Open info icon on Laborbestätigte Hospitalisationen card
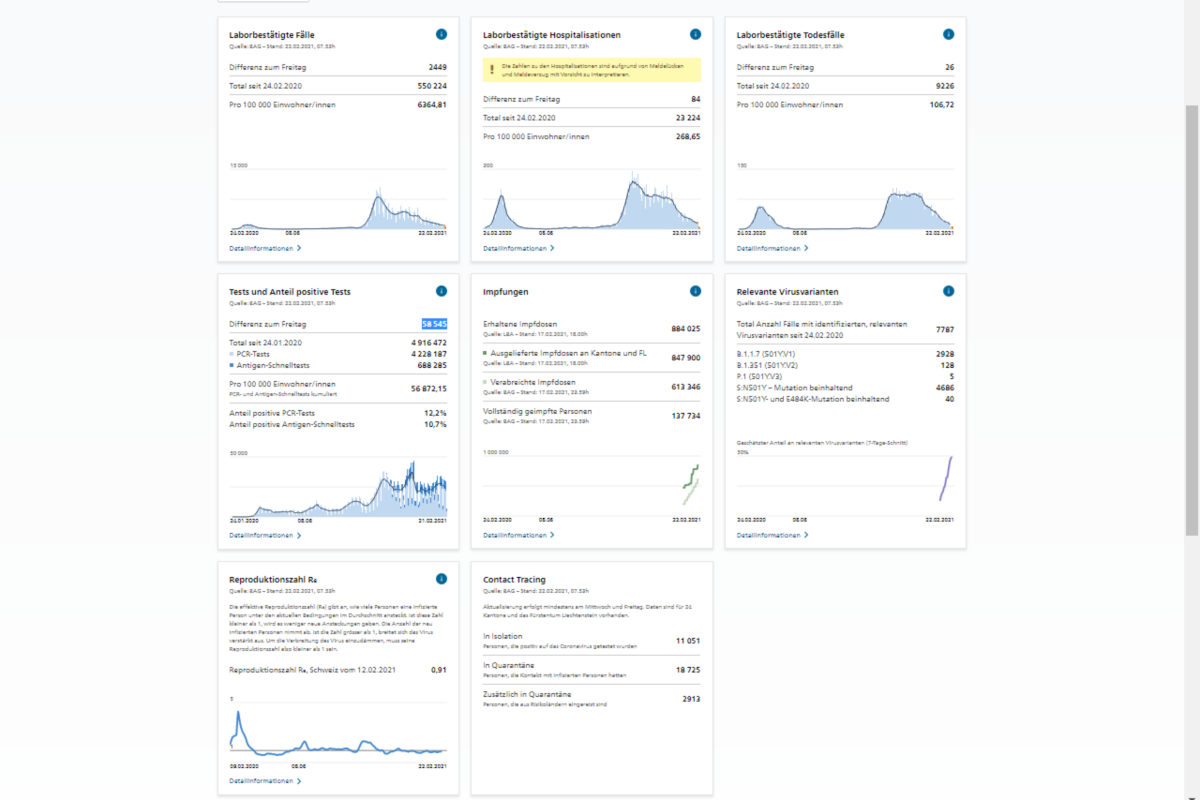The image size is (1200, 800). [x=695, y=35]
